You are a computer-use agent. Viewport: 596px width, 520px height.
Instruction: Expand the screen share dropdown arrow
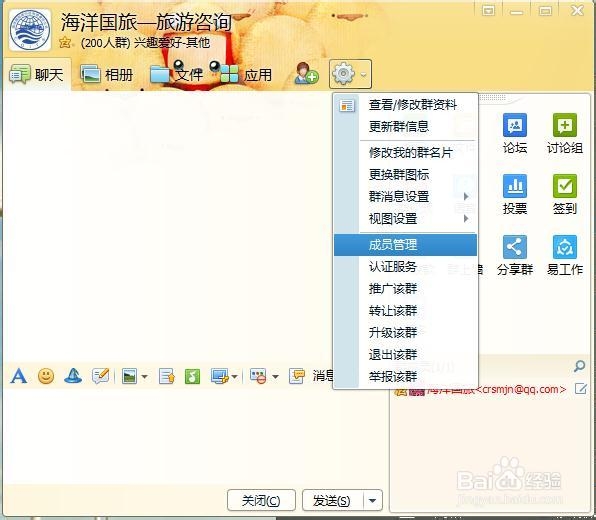pos(234,377)
